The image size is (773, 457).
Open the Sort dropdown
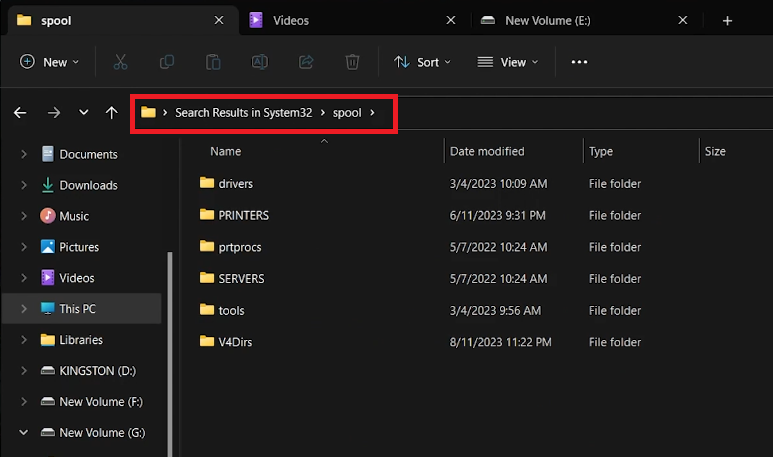pos(422,62)
